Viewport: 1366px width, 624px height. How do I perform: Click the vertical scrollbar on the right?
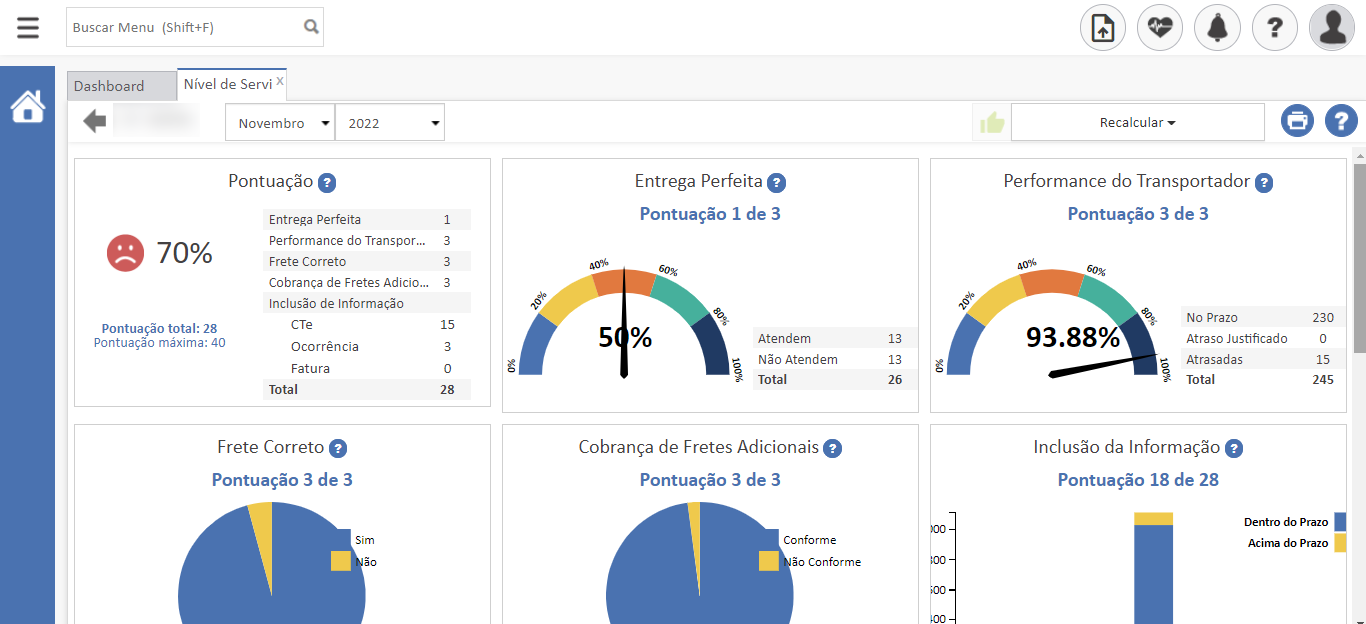click(x=1358, y=260)
